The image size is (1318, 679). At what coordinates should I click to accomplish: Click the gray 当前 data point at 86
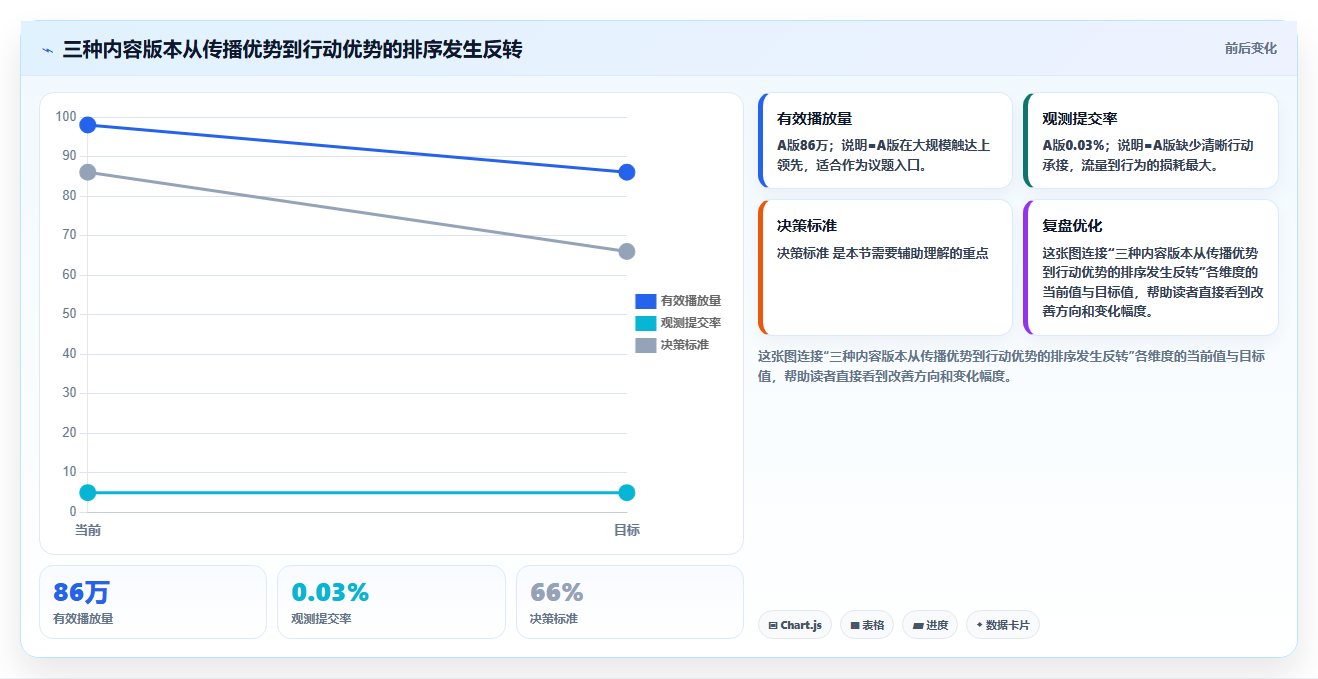pos(88,172)
